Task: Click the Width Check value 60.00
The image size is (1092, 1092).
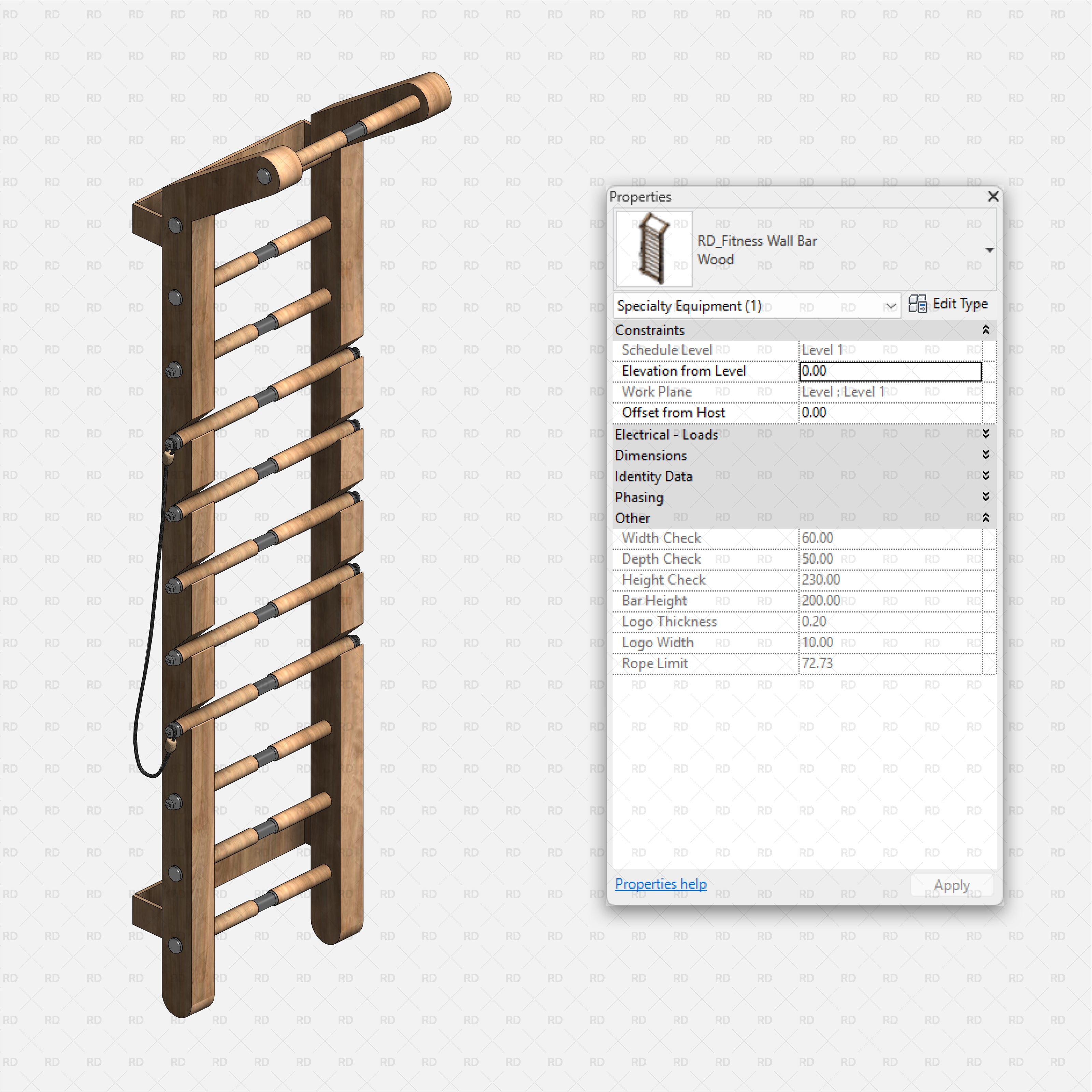Action: [890, 537]
